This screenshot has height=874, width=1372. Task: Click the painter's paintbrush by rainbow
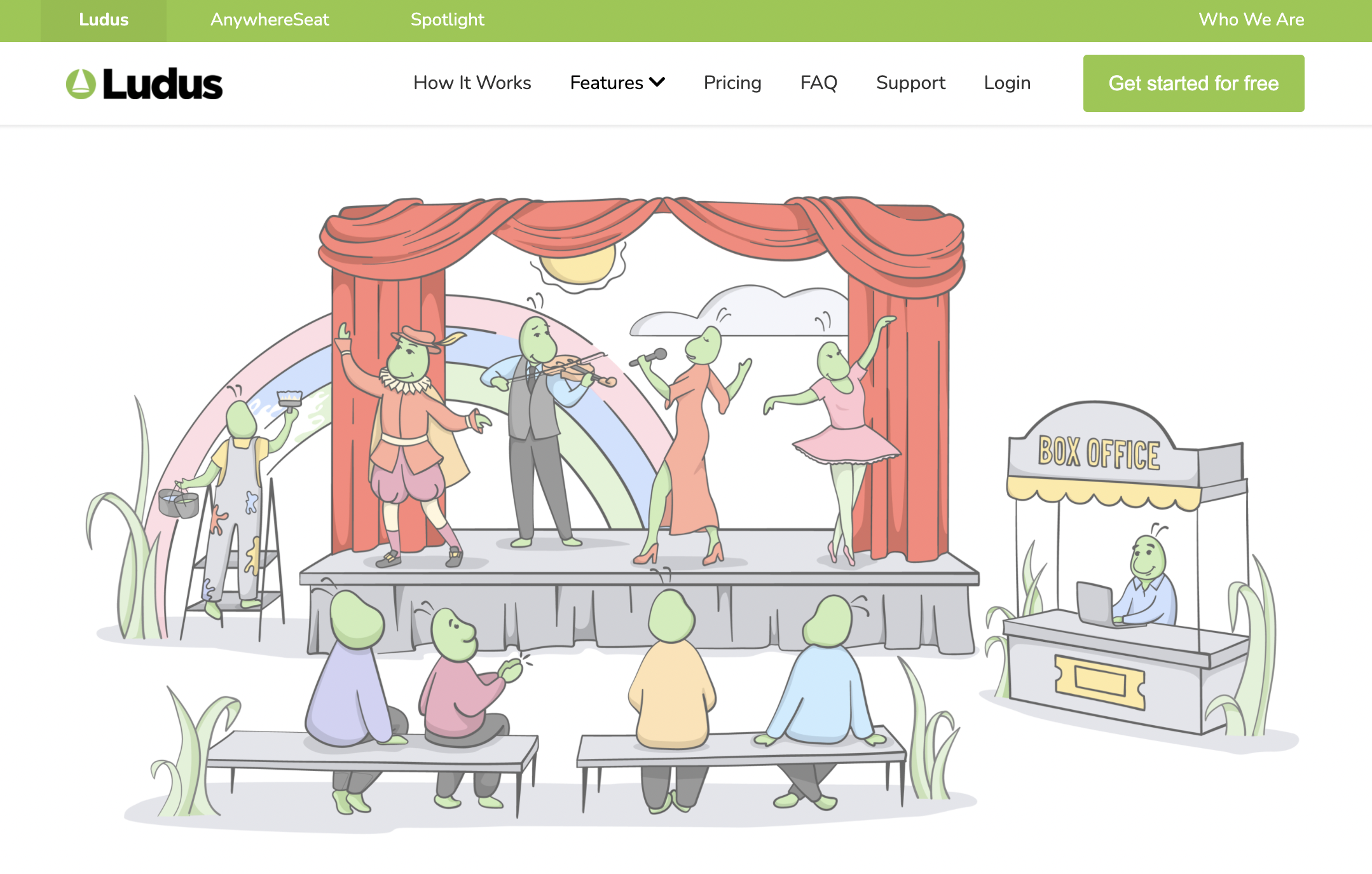290,398
